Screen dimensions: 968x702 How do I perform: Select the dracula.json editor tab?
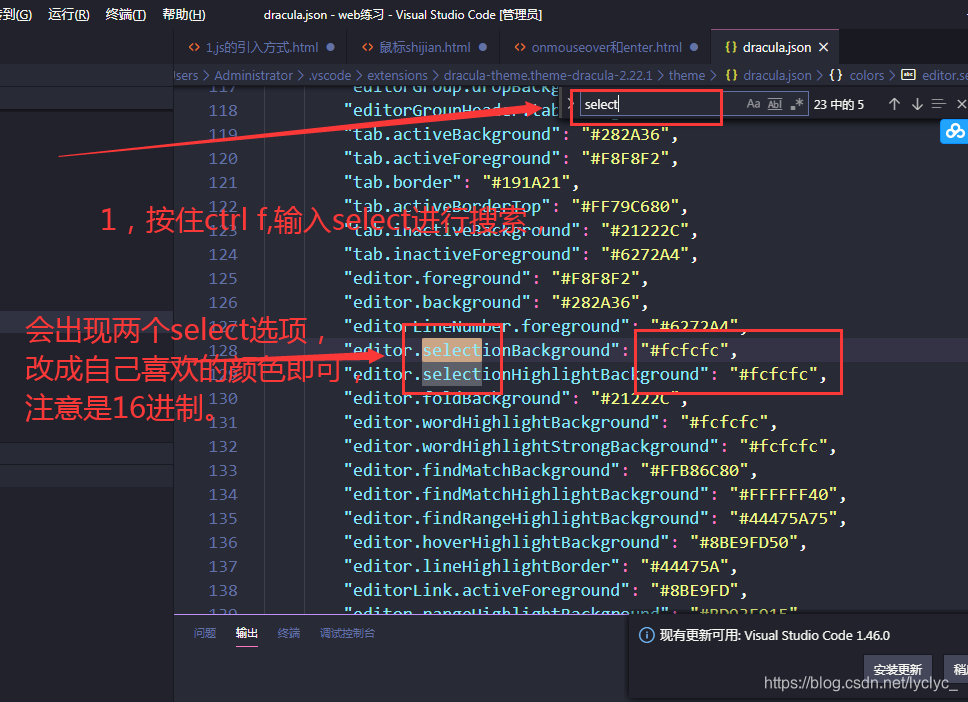click(x=775, y=48)
